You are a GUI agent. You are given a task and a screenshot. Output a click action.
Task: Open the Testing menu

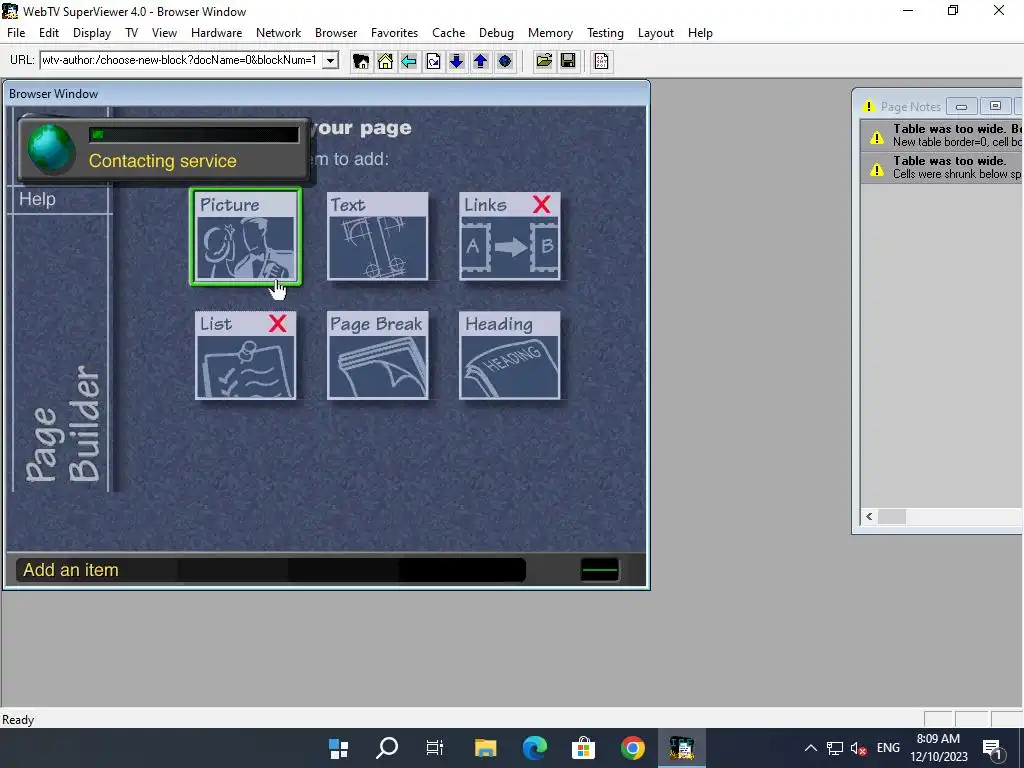click(x=605, y=33)
